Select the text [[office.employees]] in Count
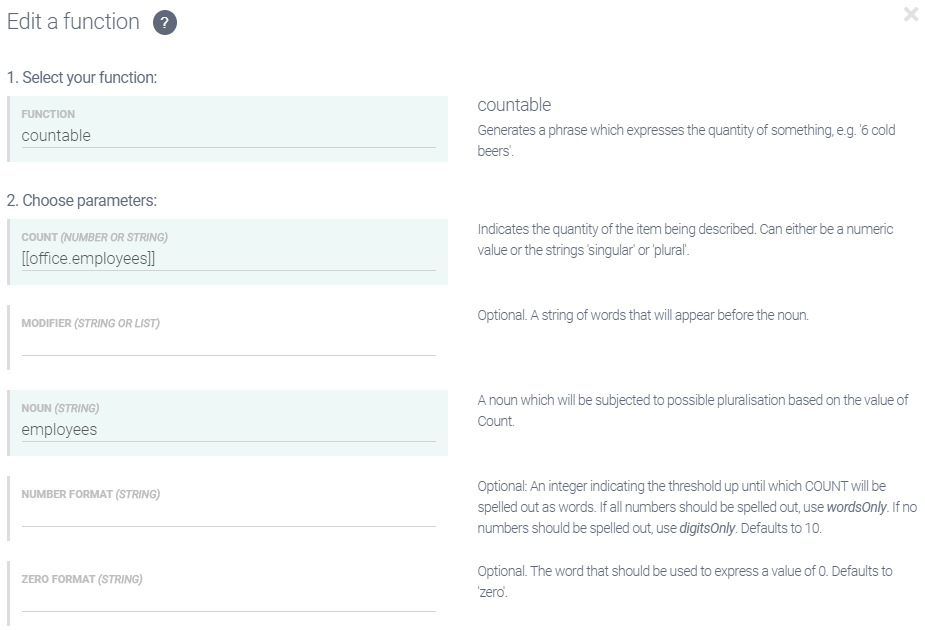 pyautogui.click(x=90, y=259)
